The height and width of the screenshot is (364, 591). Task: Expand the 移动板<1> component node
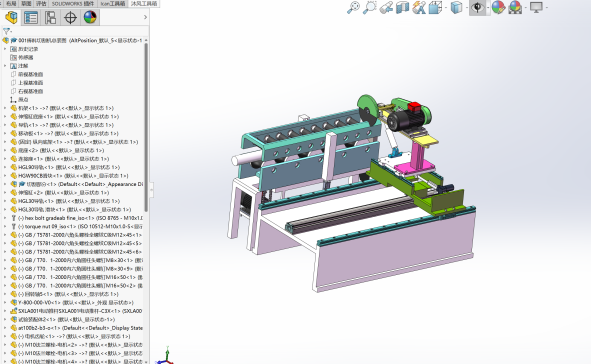pyautogui.click(x=5, y=133)
